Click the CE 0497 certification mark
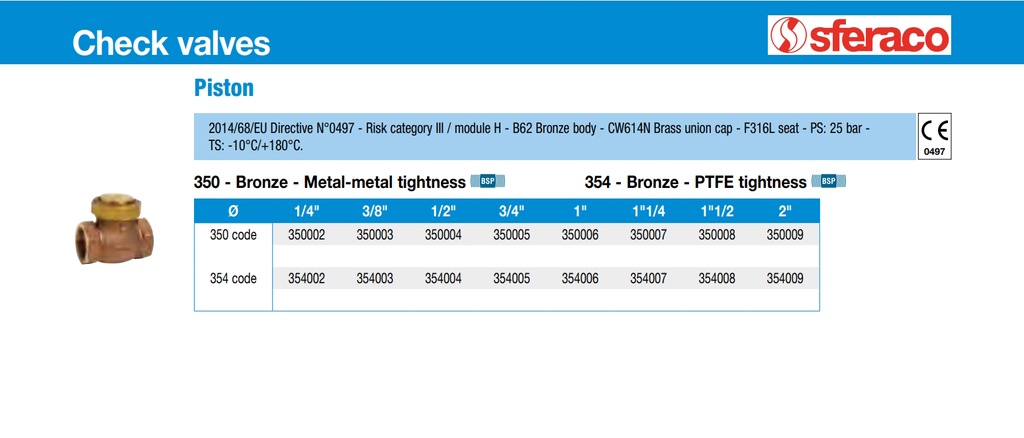This screenshot has height=438, width=1024. 934,137
